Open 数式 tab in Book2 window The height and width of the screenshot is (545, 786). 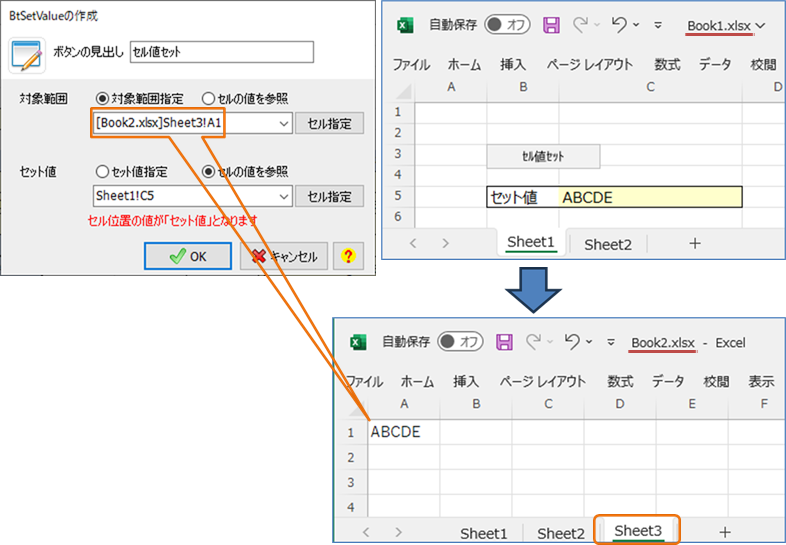point(620,382)
